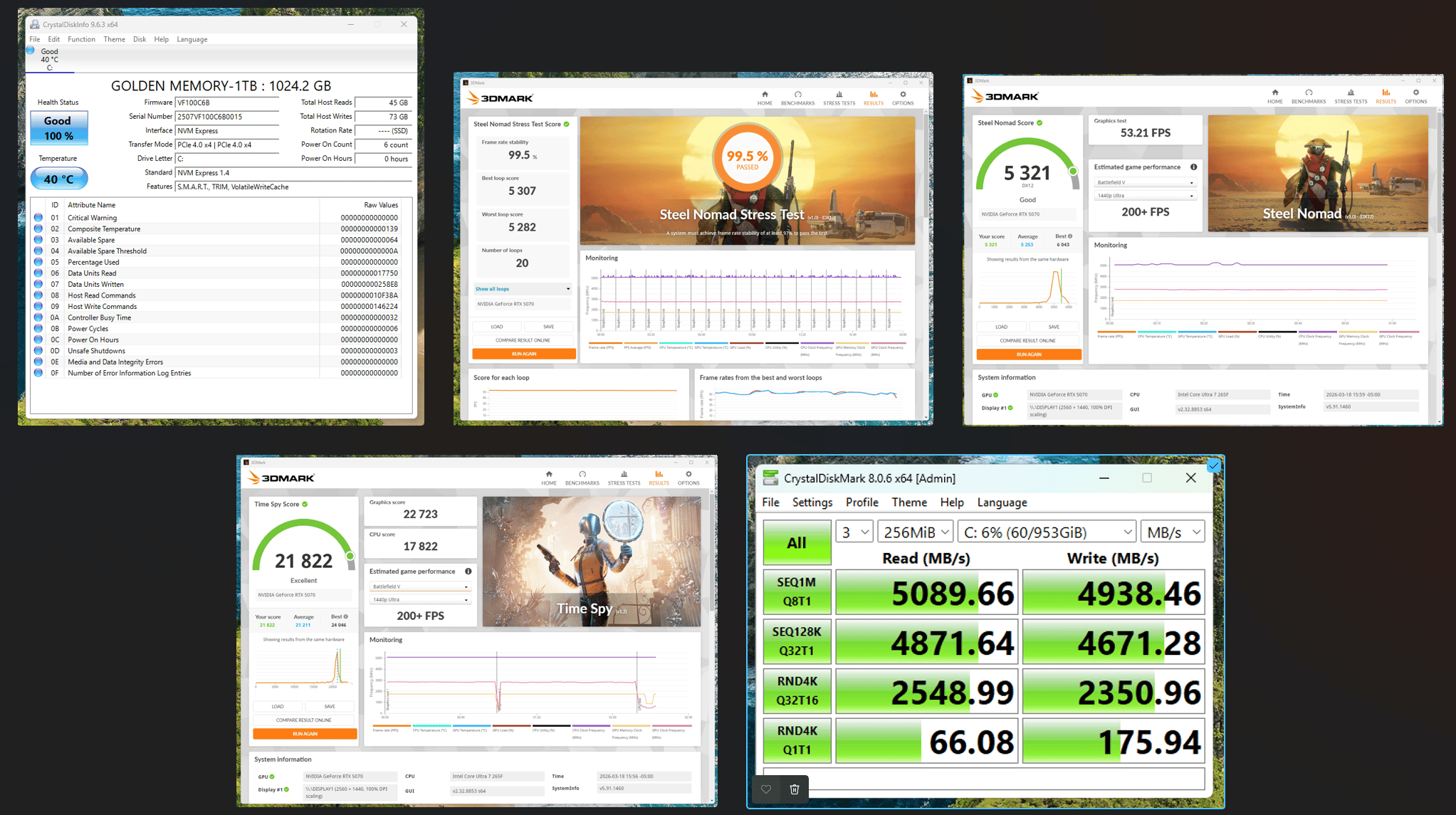Click Results icon in Steel Nomad 5 321 window
The width and height of the screenshot is (1456, 815).
point(1386,96)
